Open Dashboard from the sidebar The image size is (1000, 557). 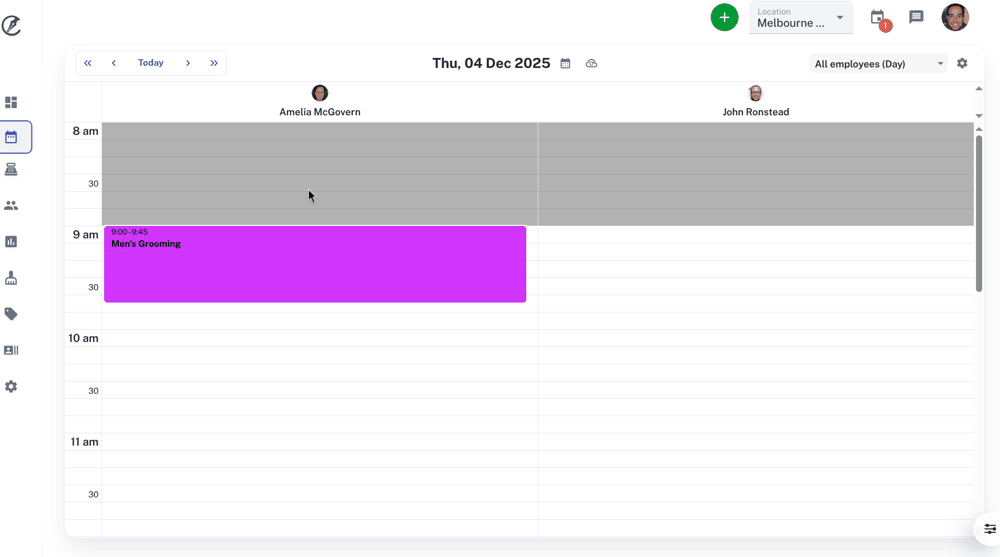tap(11, 102)
